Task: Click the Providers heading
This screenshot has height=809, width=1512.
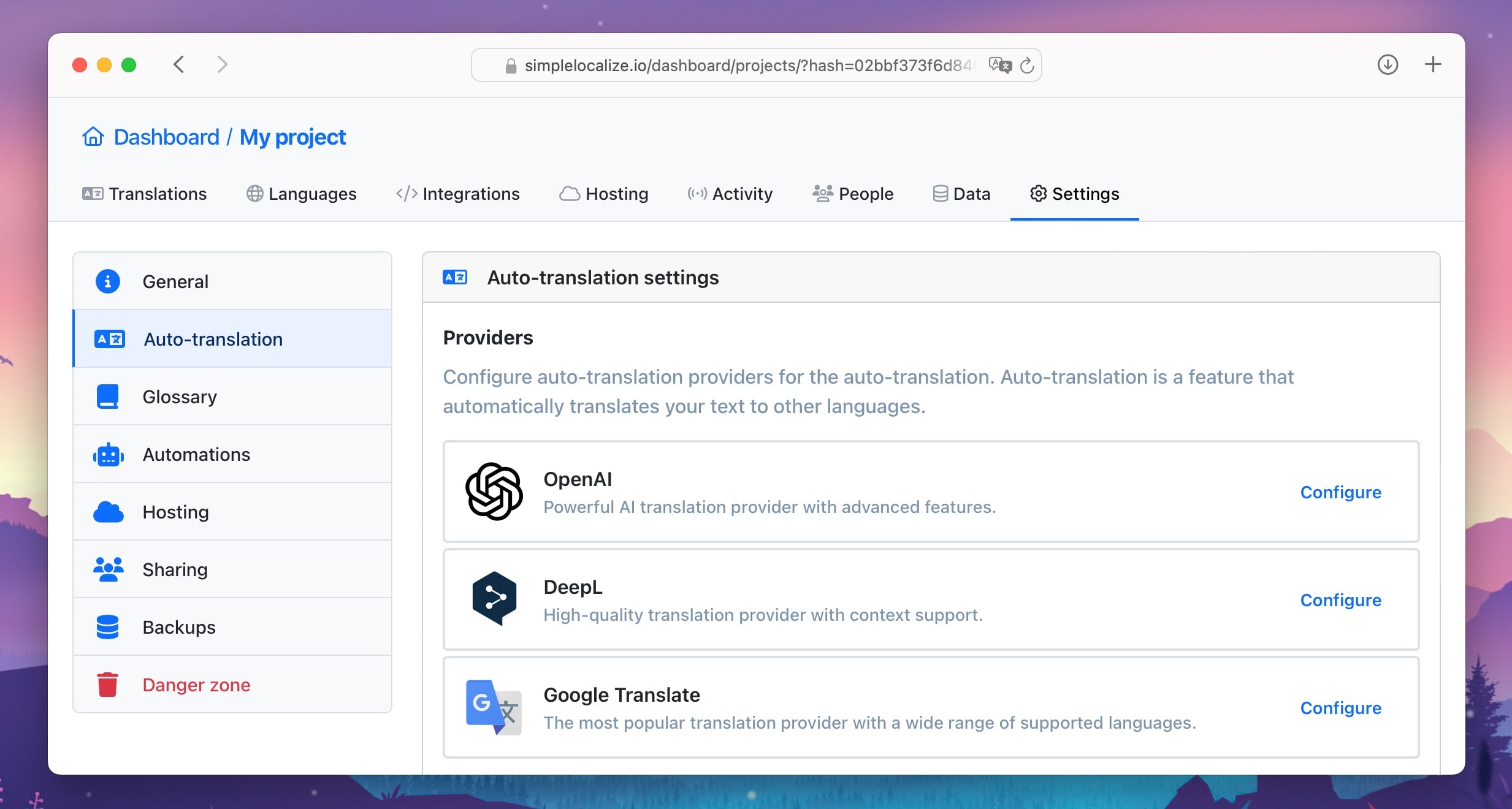Action: pos(488,337)
